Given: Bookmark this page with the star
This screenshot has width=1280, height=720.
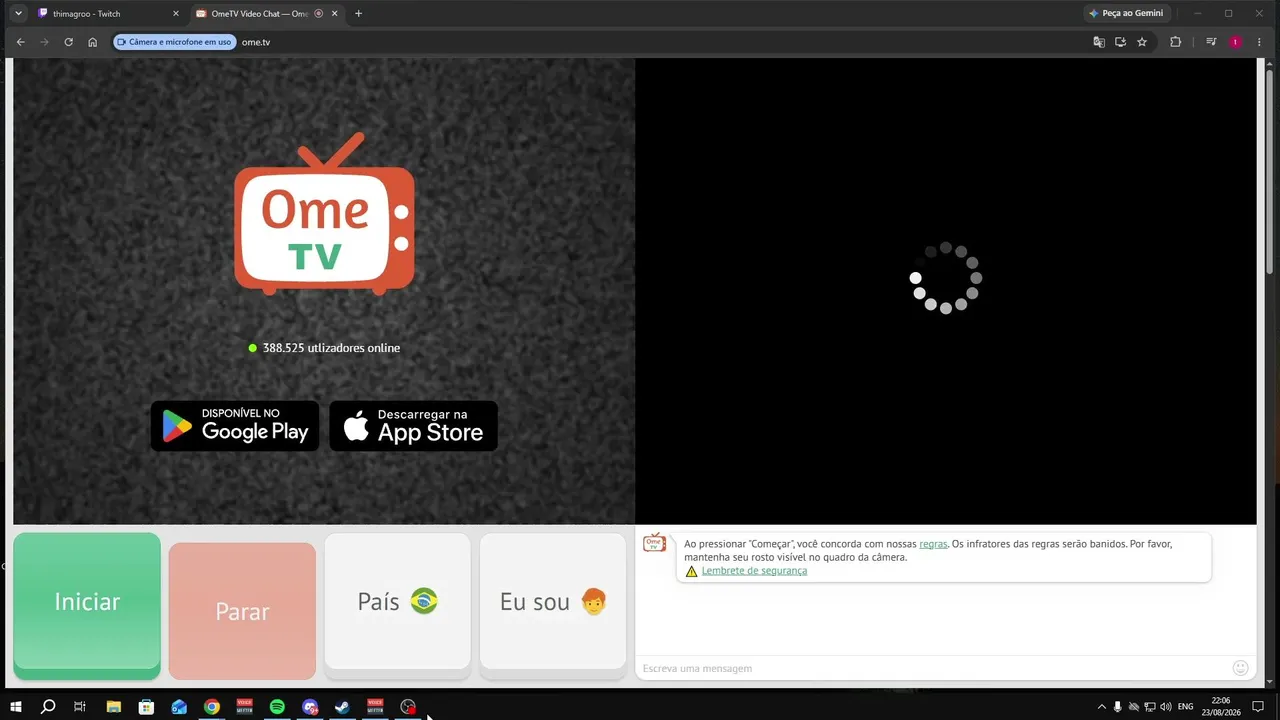Looking at the screenshot, I should tap(1142, 42).
